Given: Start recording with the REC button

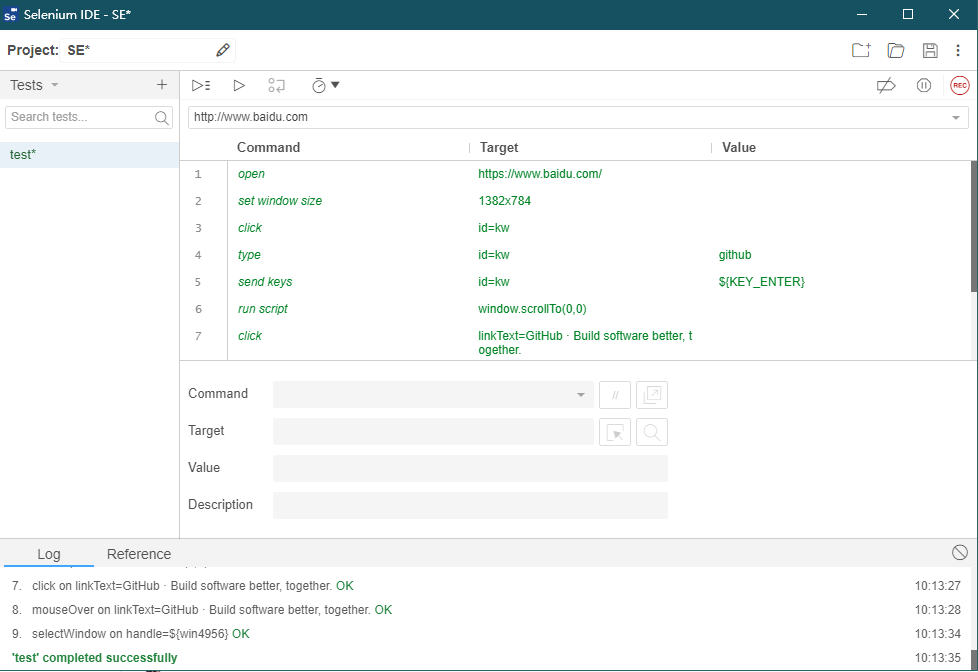Looking at the screenshot, I should click(x=960, y=86).
